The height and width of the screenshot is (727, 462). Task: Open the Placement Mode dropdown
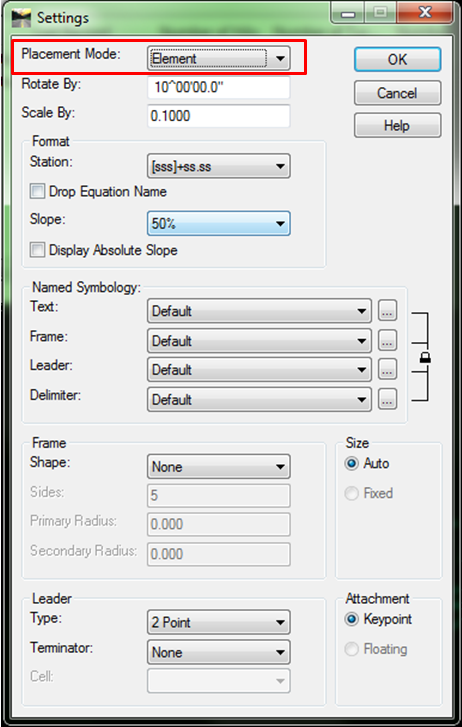219,58
